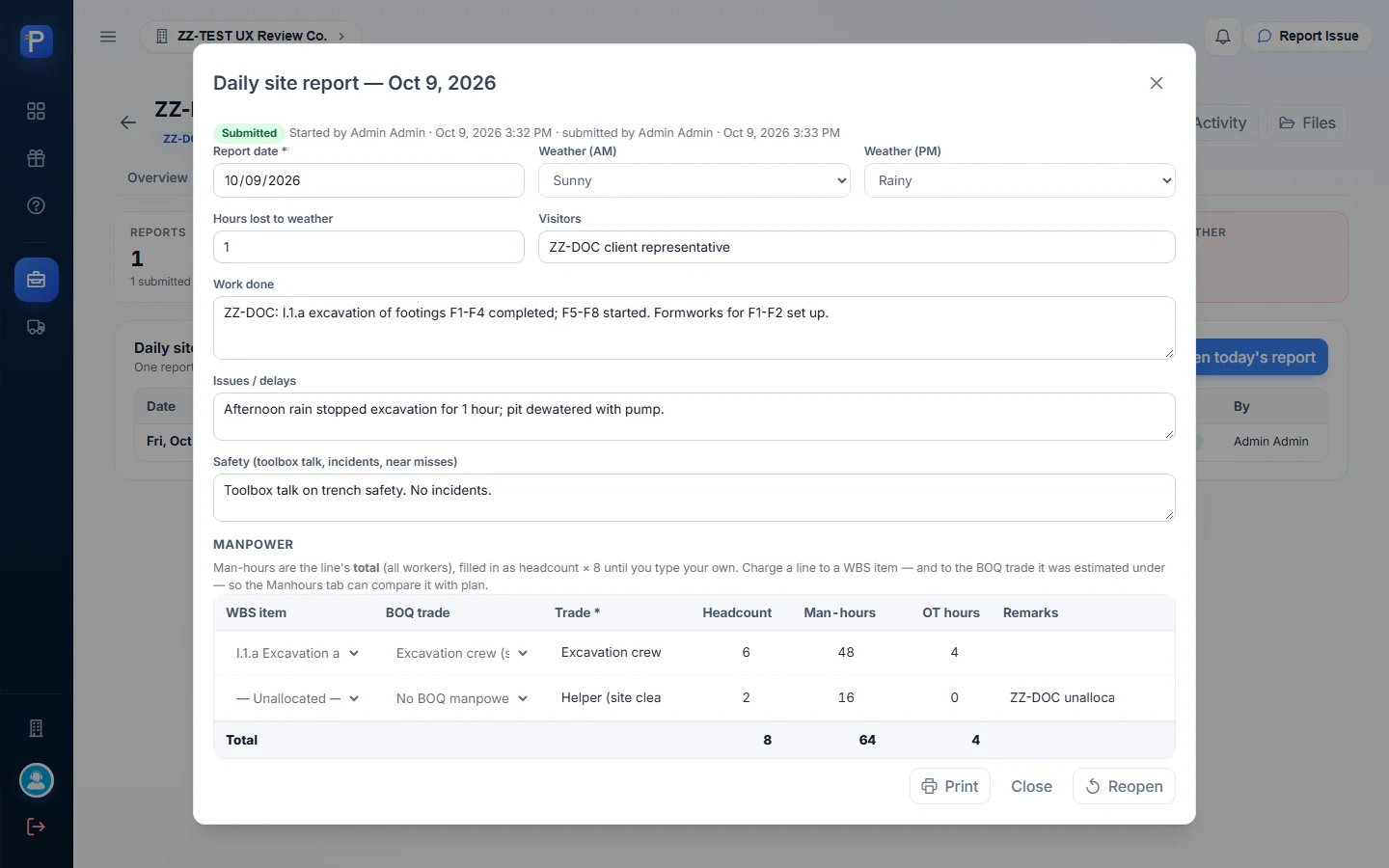Expand the WBS item dropdown for I.1.a Excavation
The height and width of the screenshot is (868, 1389).
click(x=298, y=653)
